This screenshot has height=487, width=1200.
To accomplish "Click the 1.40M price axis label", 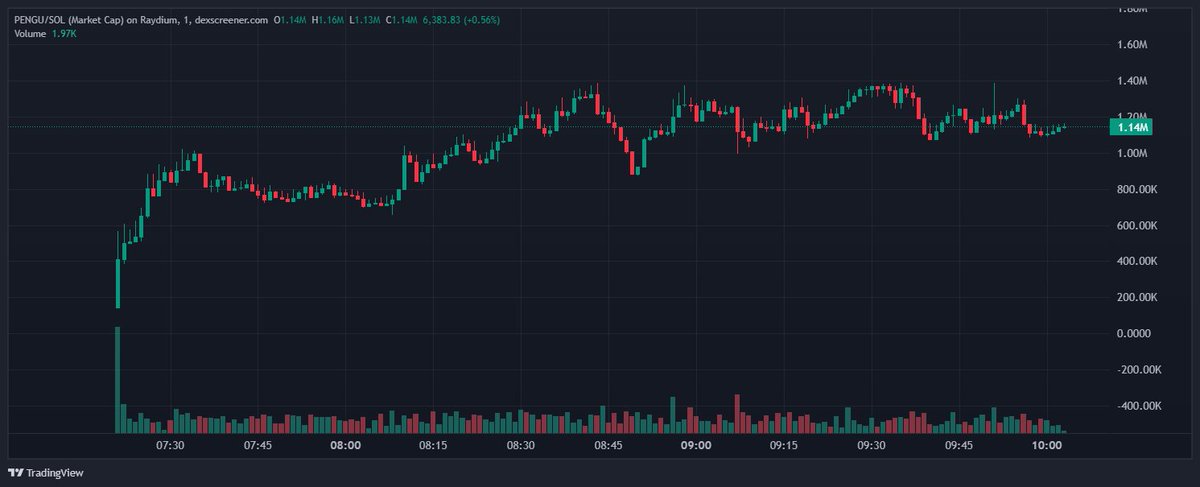I will pyautogui.click(x=1131, y=81).
